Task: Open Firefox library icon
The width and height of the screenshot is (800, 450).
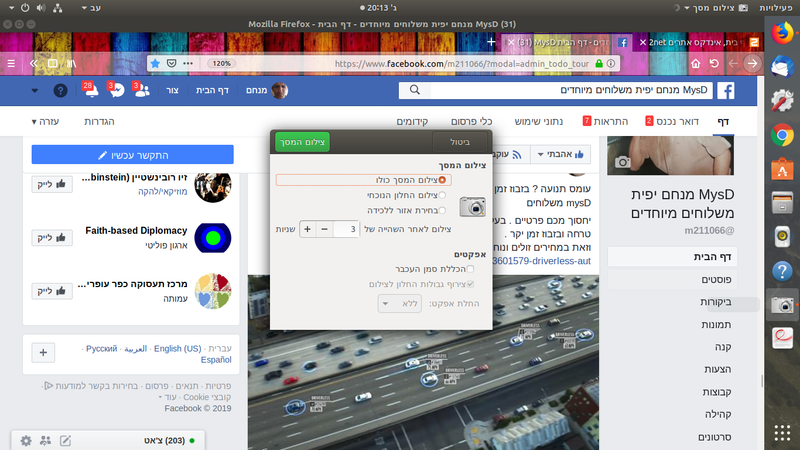Action: coord(71,63)
